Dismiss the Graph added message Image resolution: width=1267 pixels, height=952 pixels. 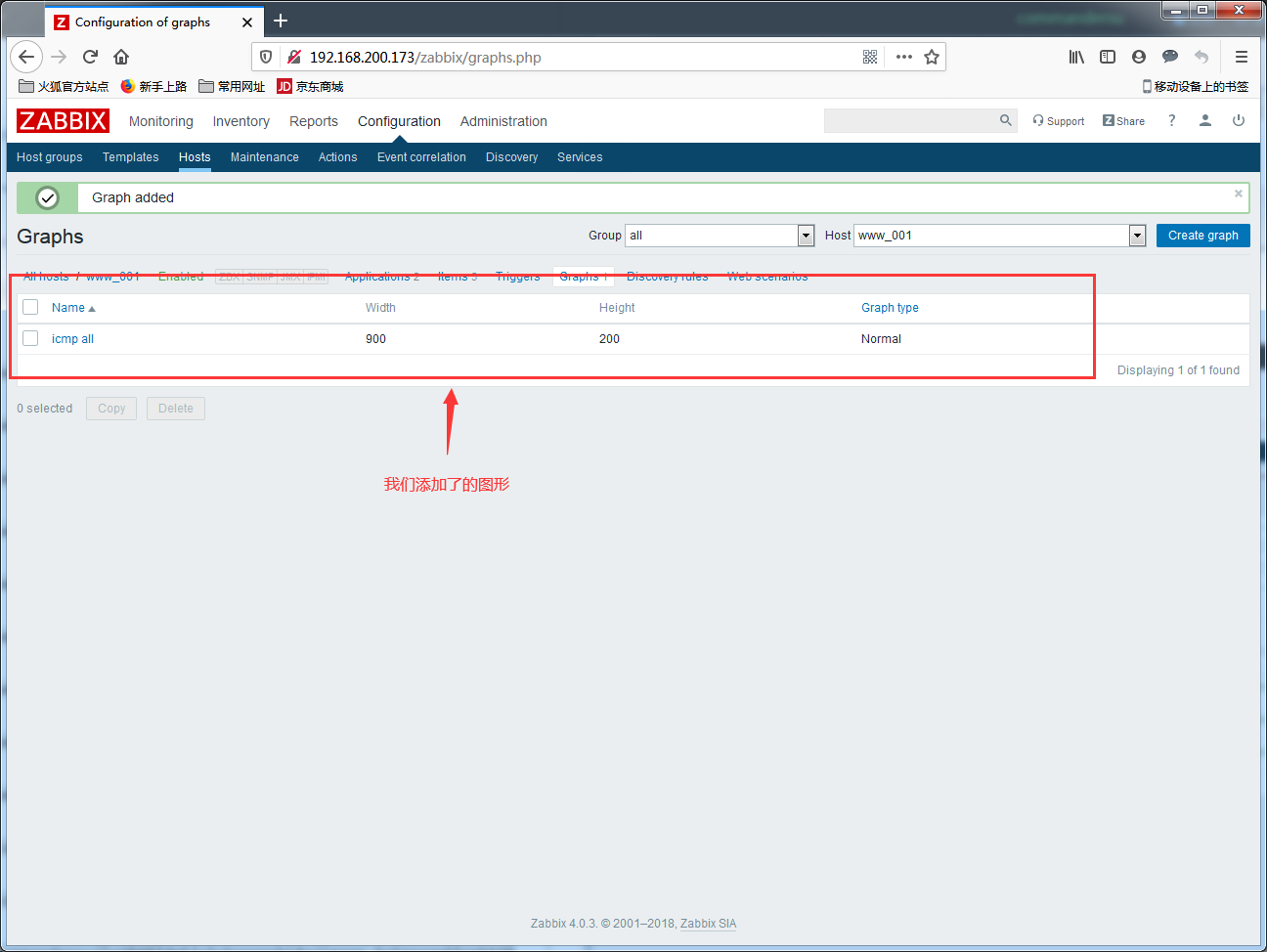[1239, 194]
